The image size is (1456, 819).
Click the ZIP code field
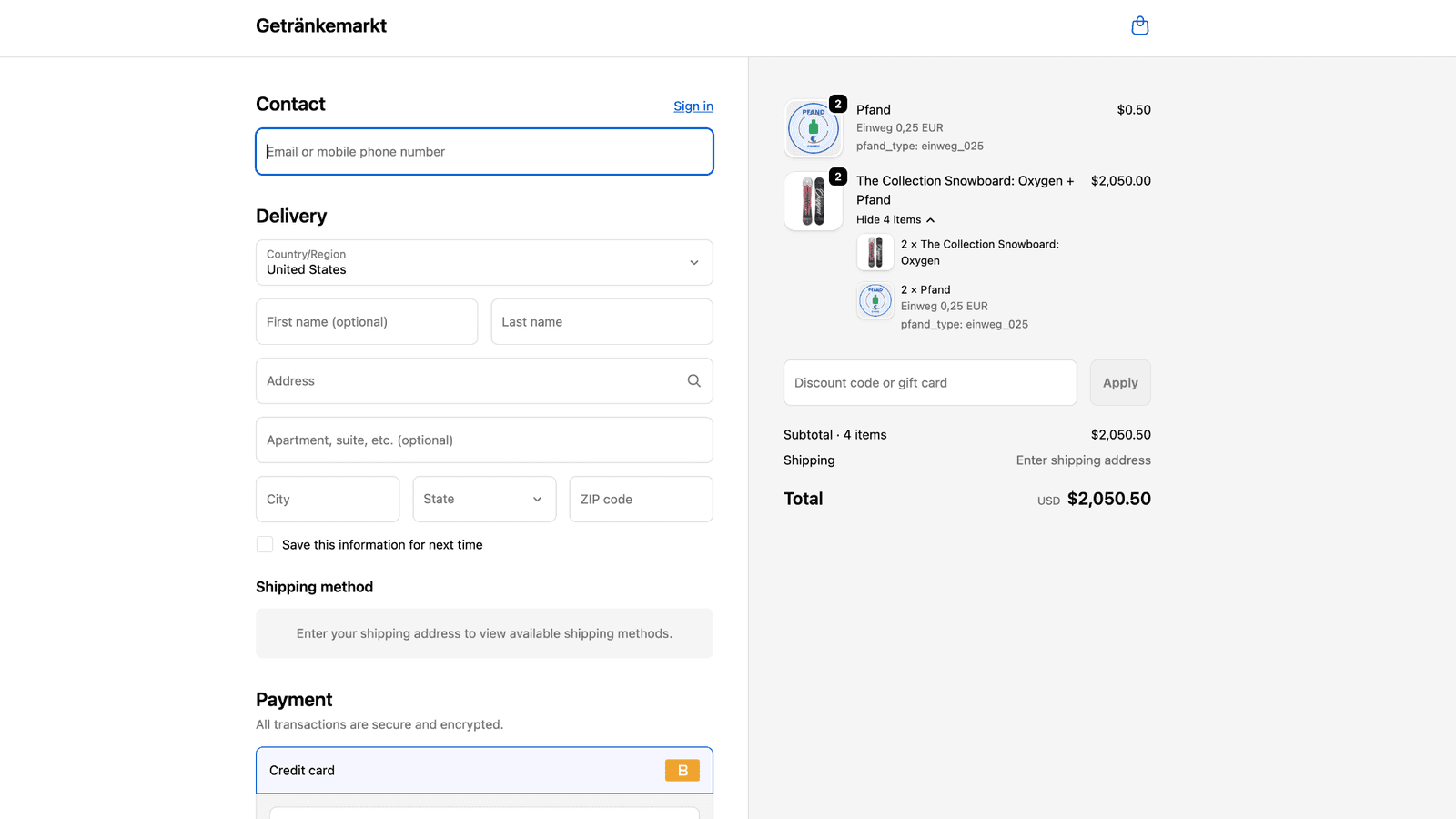pos(640,499)
